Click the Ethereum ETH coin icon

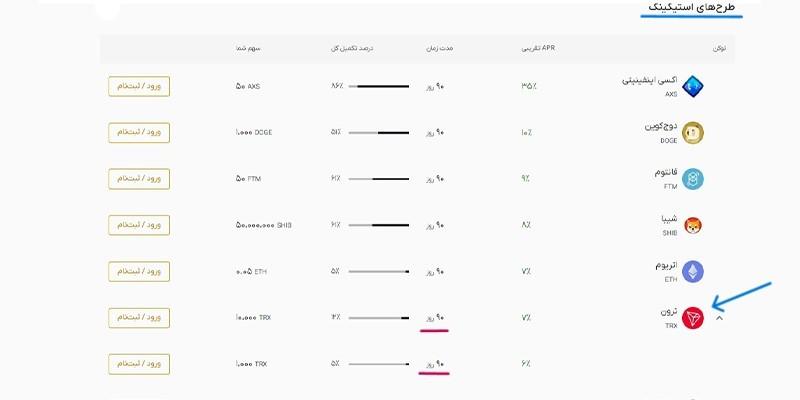[693, 271]
